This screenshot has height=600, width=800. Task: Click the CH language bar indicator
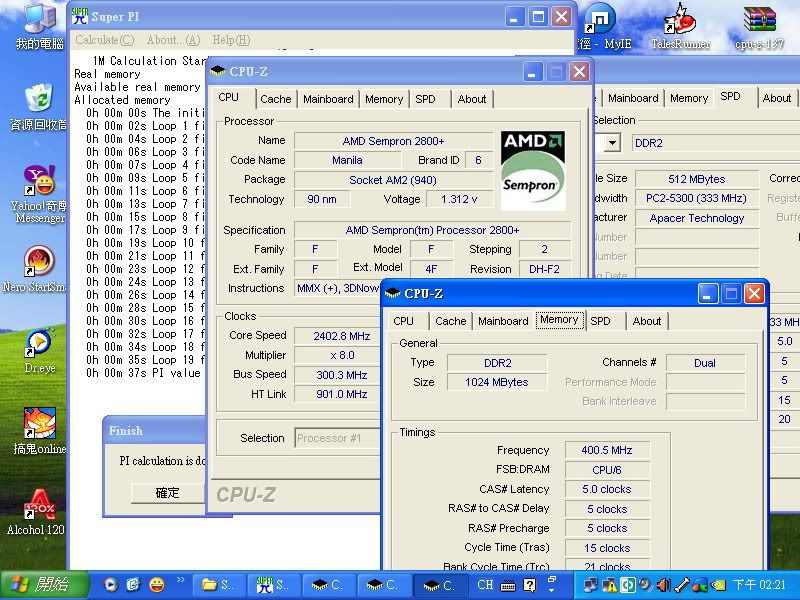click(485, 585)
